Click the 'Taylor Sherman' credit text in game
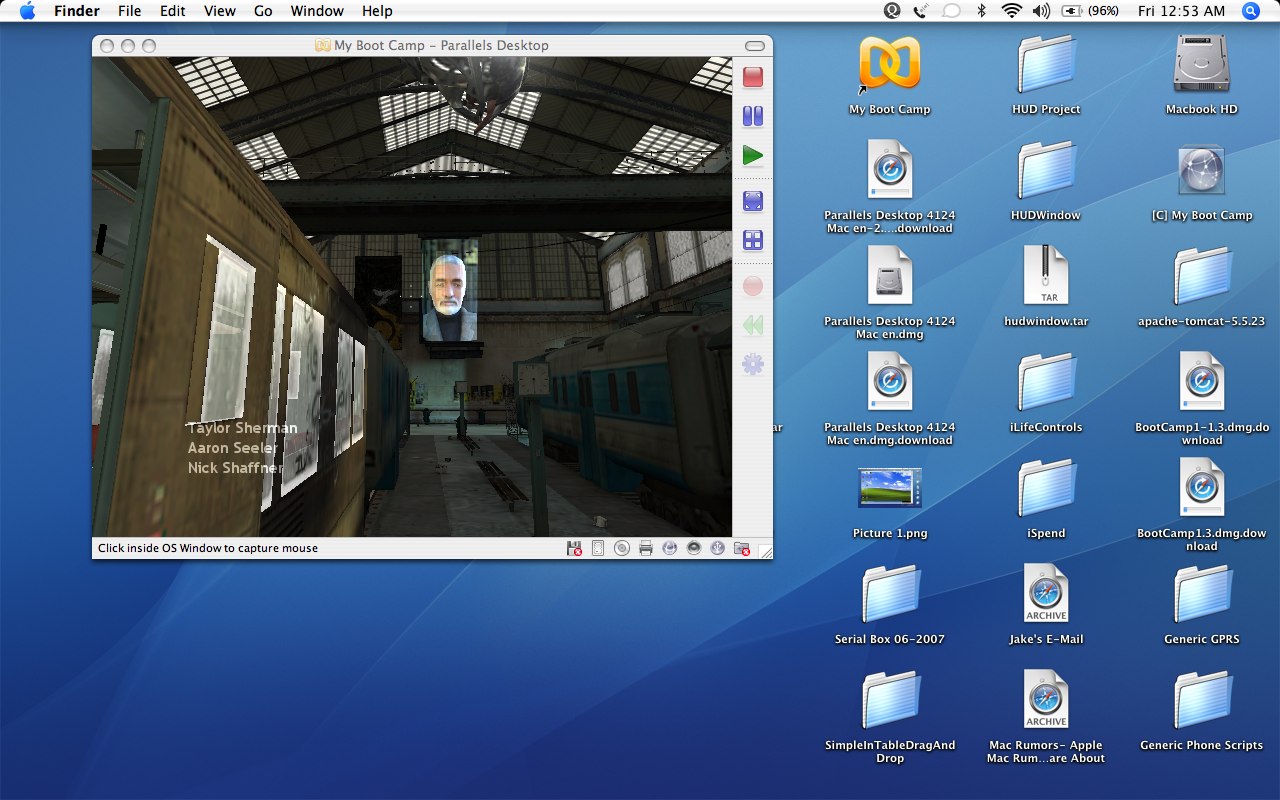1280x800 pixels. coord(242,428)
